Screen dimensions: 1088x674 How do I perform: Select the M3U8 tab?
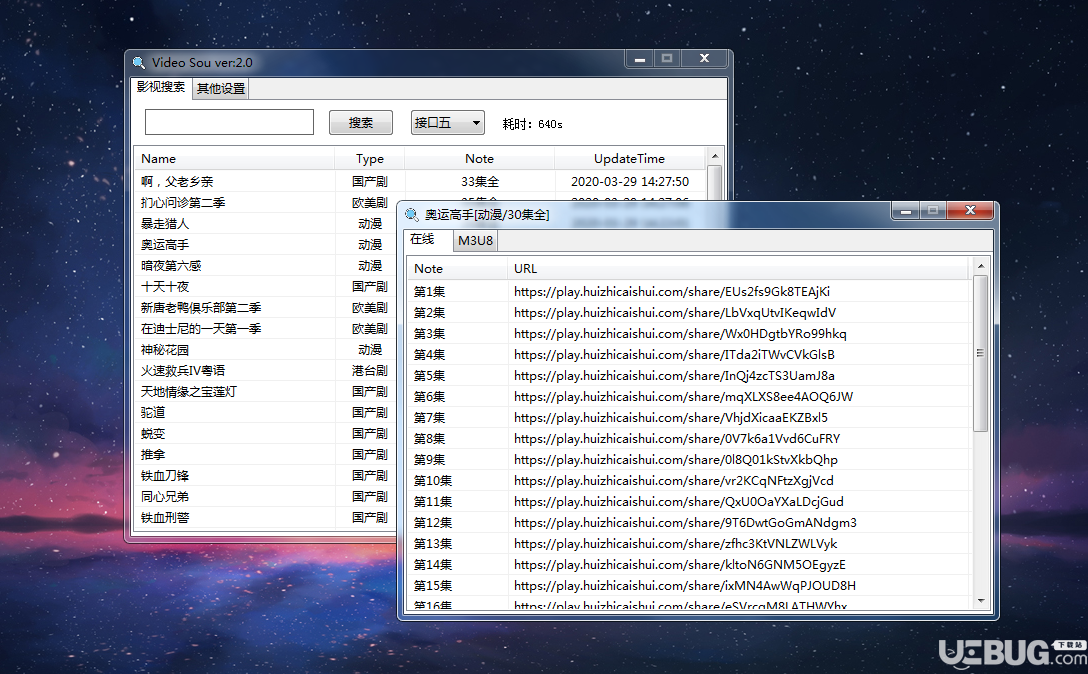point(475,240)
